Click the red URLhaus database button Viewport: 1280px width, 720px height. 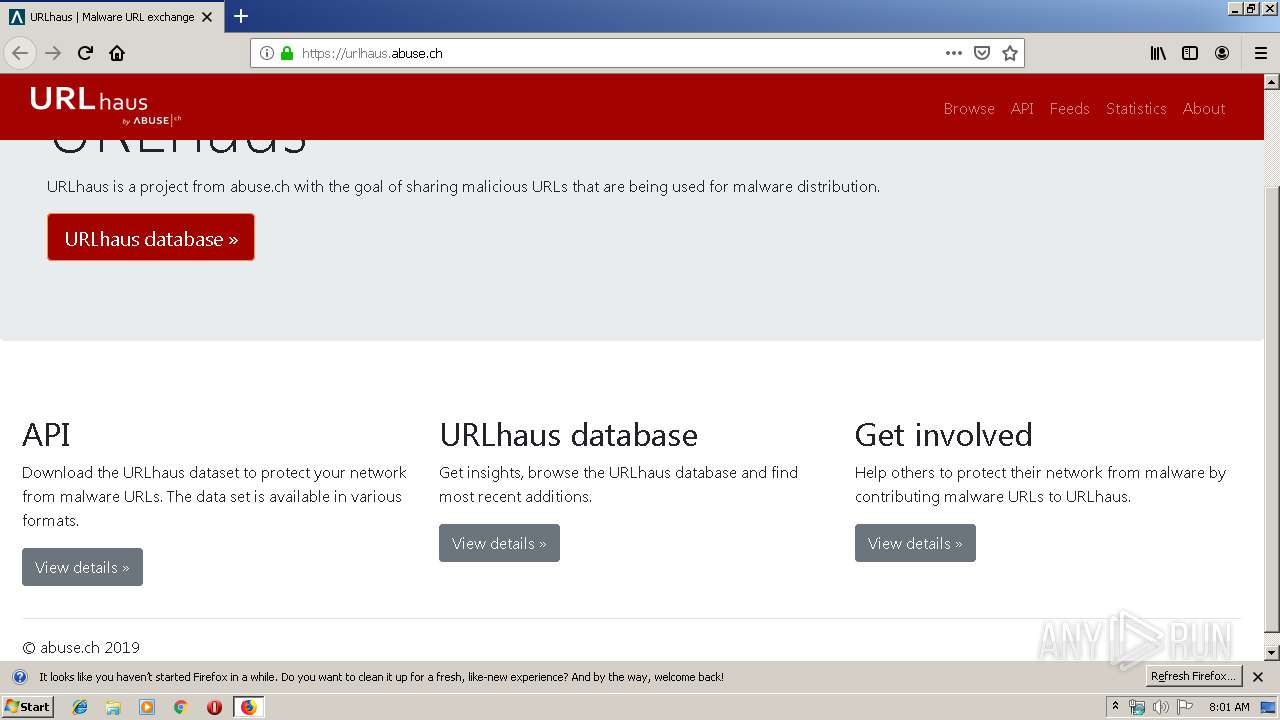click(151, 238)
